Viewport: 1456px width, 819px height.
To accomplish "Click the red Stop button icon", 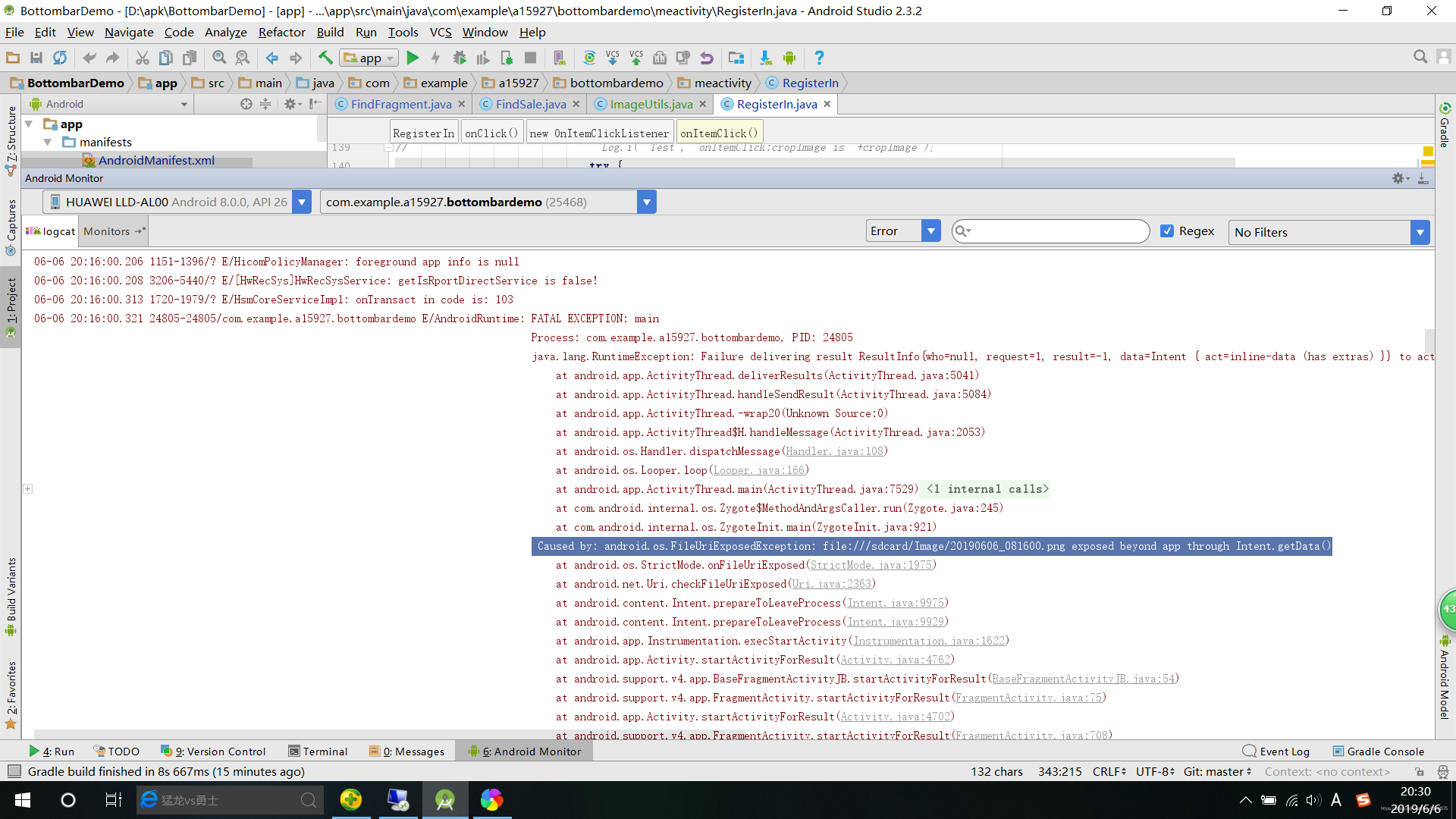I will pos(530,58).
